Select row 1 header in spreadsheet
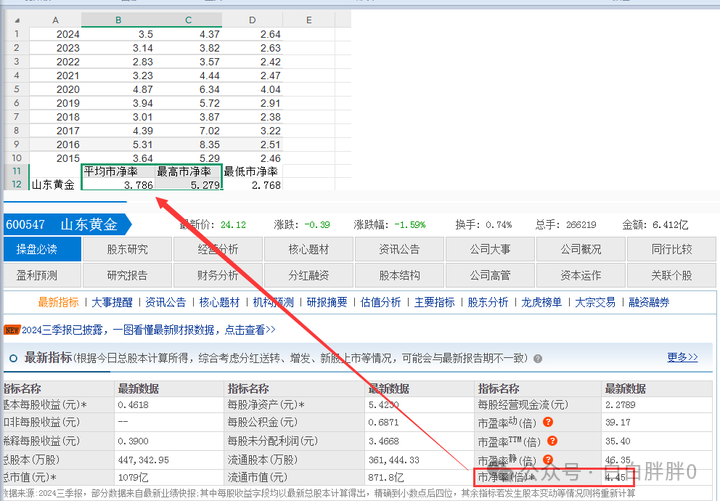Image resolution: width=720 pixels, height=501 pixels. (x=17, y=34)
